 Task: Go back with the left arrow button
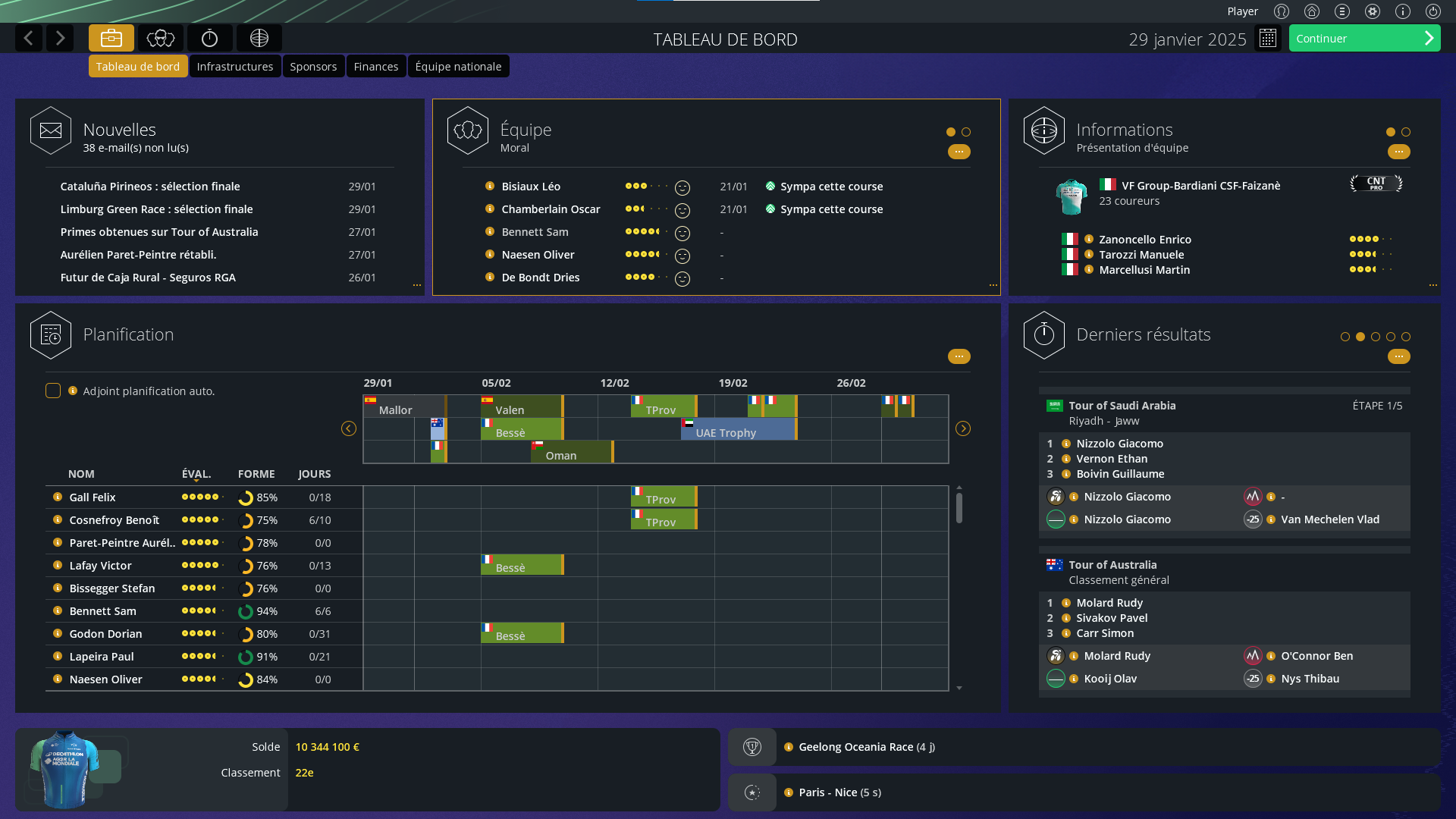[x=29, y=38]
